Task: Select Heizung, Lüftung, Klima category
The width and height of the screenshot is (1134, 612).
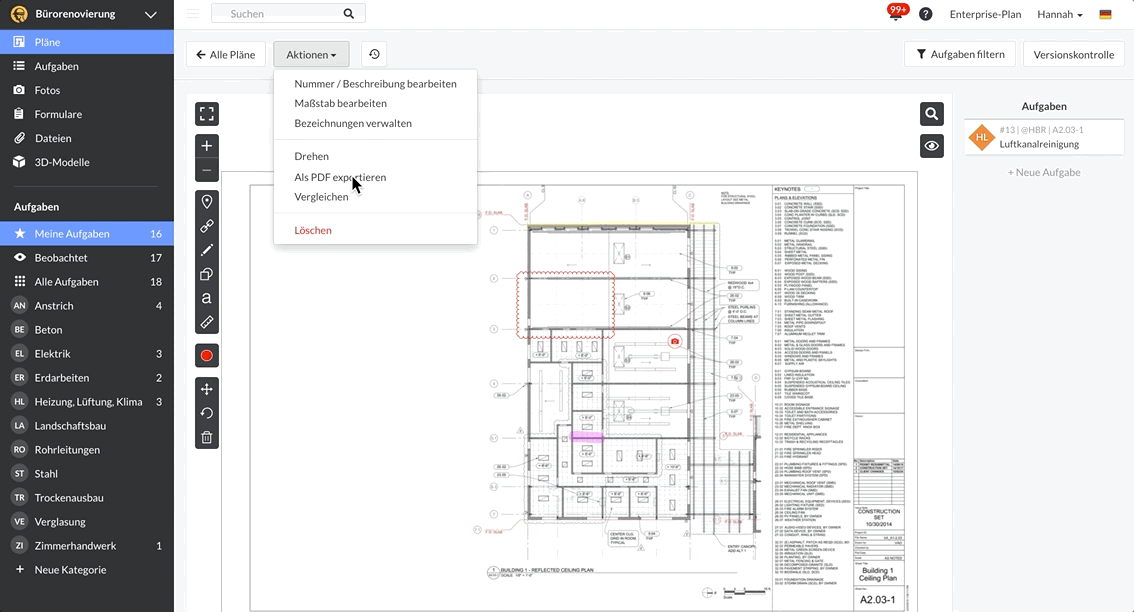Action: (87, 401)
